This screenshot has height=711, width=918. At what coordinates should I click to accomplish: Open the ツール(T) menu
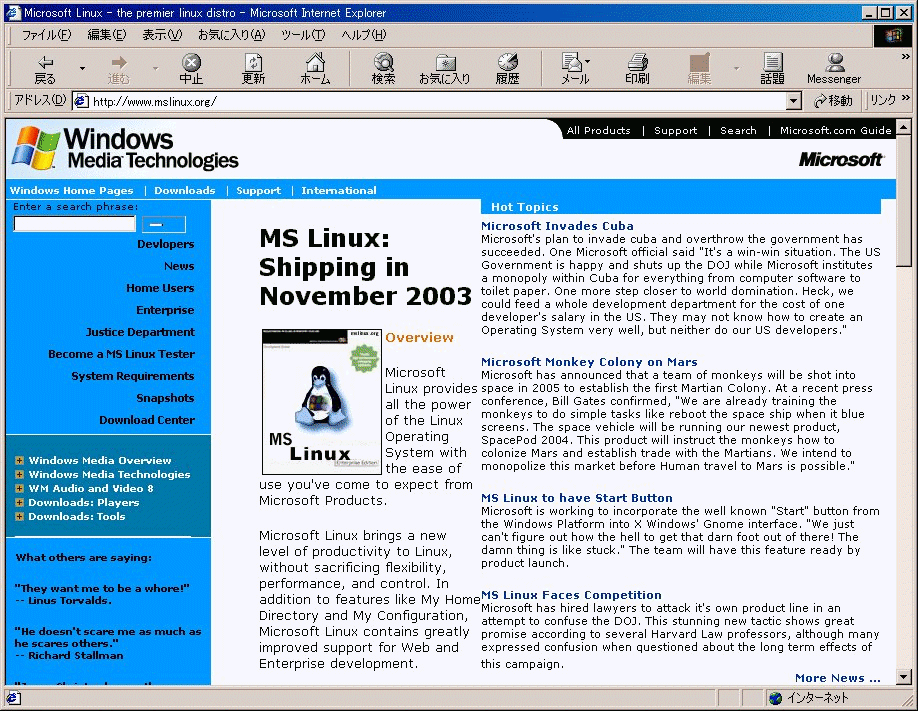(303, 35)
